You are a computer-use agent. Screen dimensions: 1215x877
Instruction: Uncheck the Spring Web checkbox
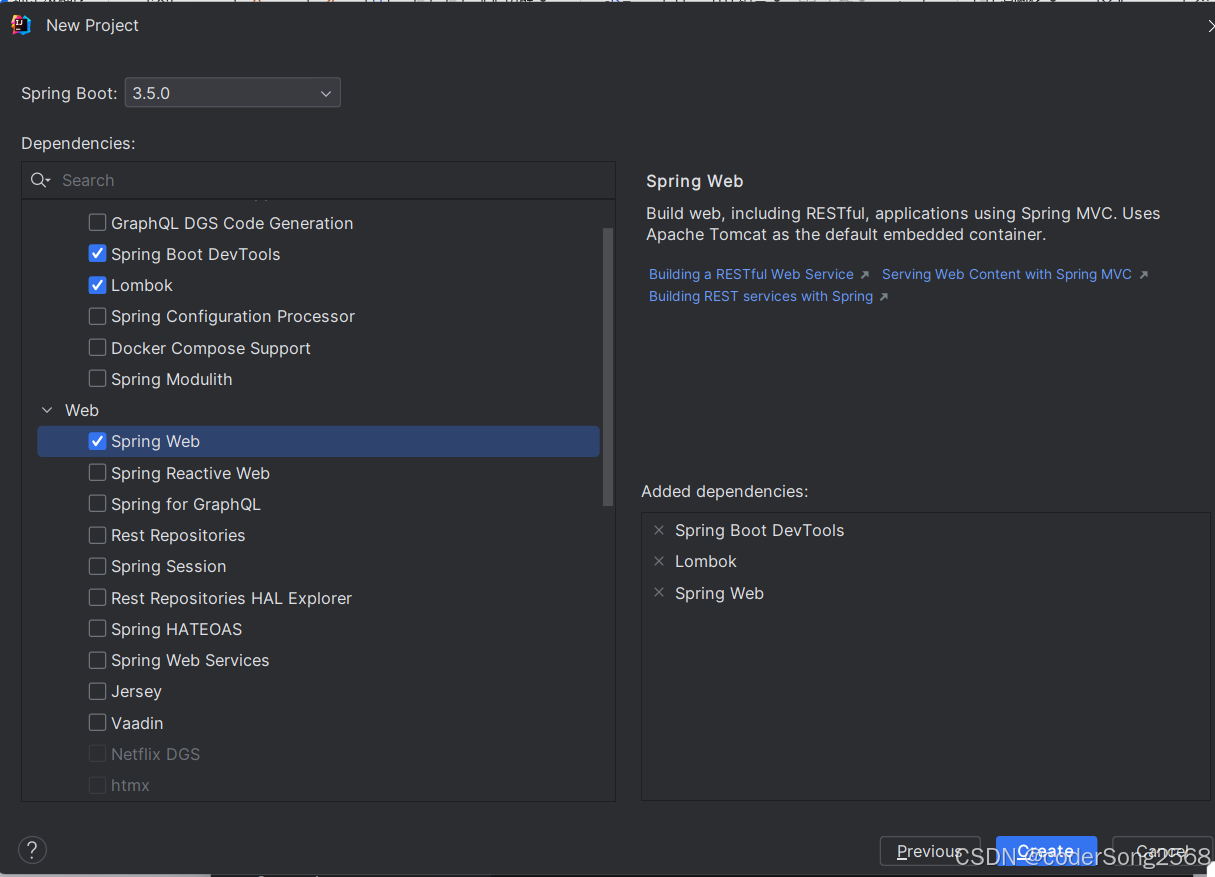[97, 441]
